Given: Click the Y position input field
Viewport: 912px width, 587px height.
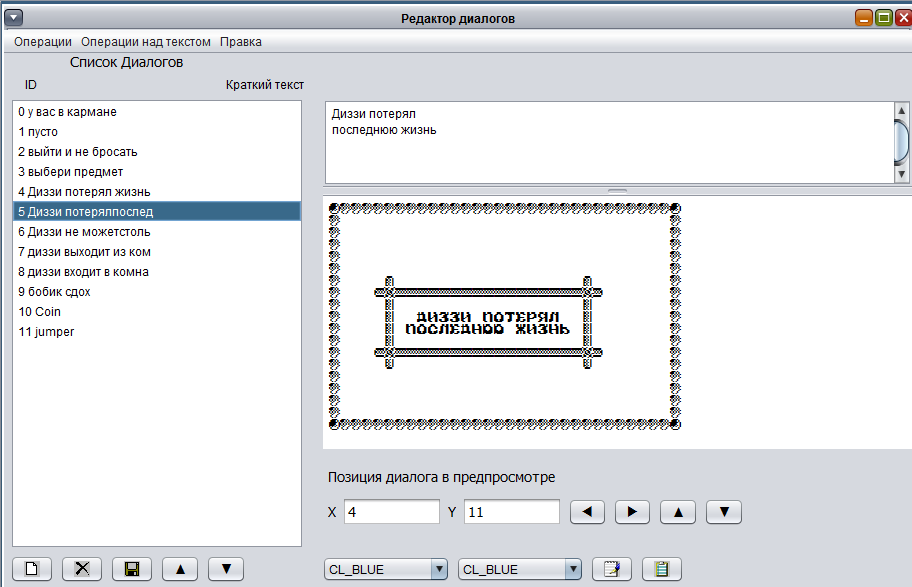Looking at the screenshot, I should click(x=512, y=511).
